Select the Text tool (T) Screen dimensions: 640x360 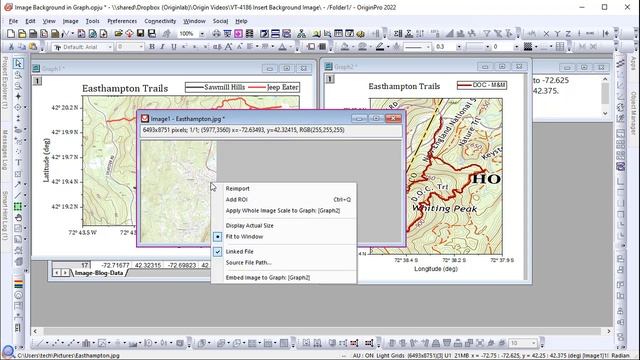(x=18, y=162)
